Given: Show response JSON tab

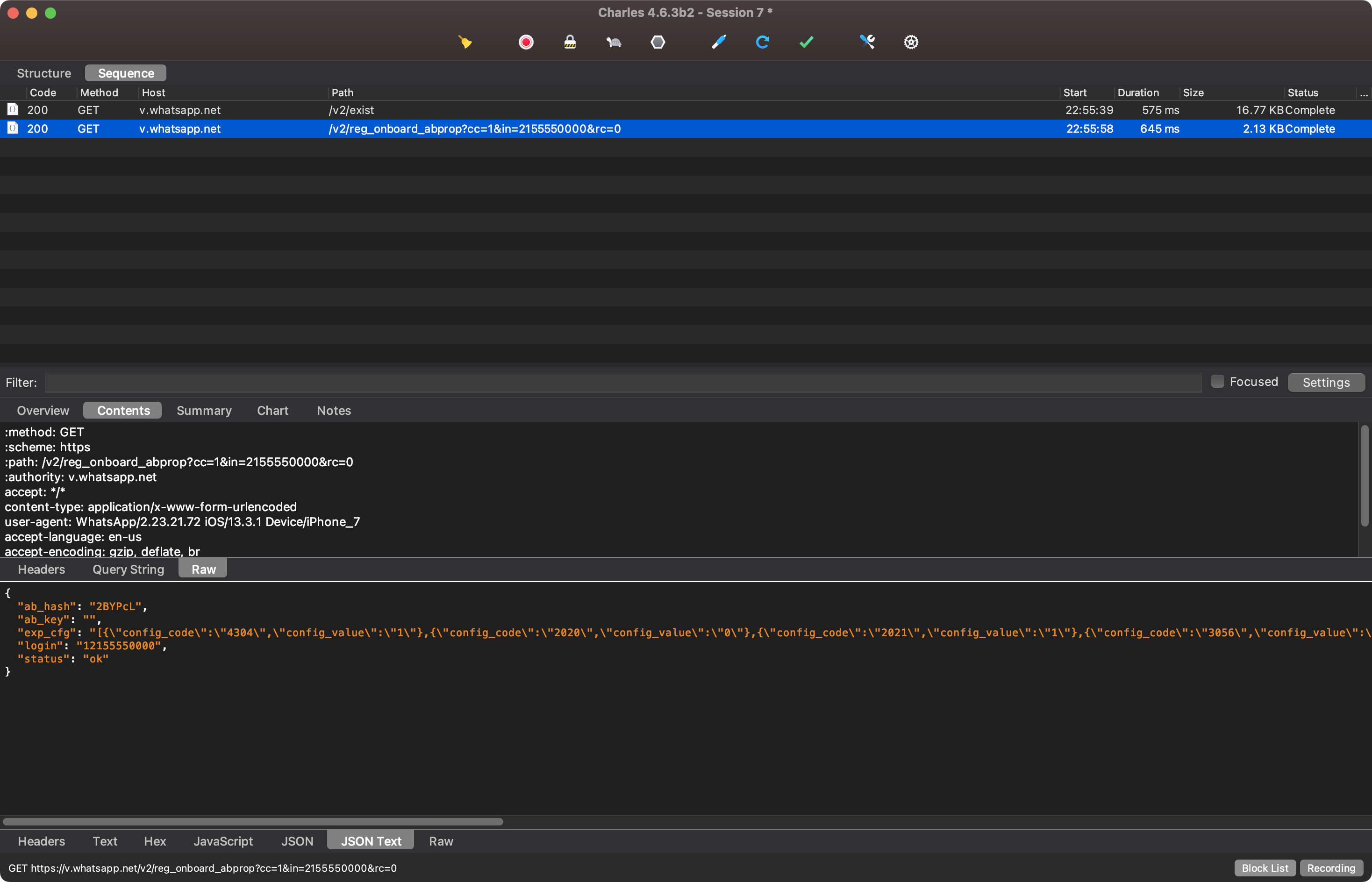Looking at the screenshot, I should (x=297, y=841).
